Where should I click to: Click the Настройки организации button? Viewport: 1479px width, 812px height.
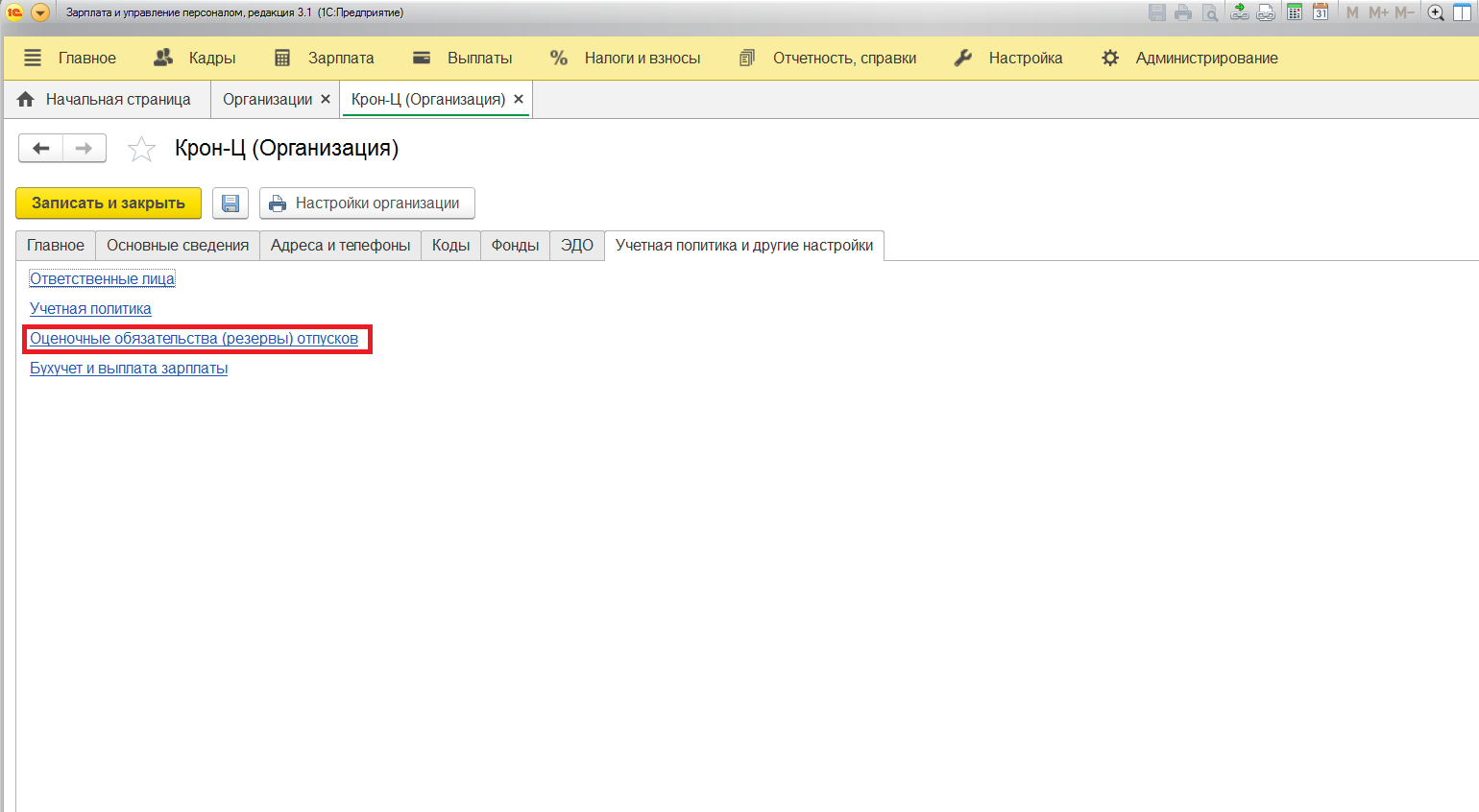click(x=367, y=203)
